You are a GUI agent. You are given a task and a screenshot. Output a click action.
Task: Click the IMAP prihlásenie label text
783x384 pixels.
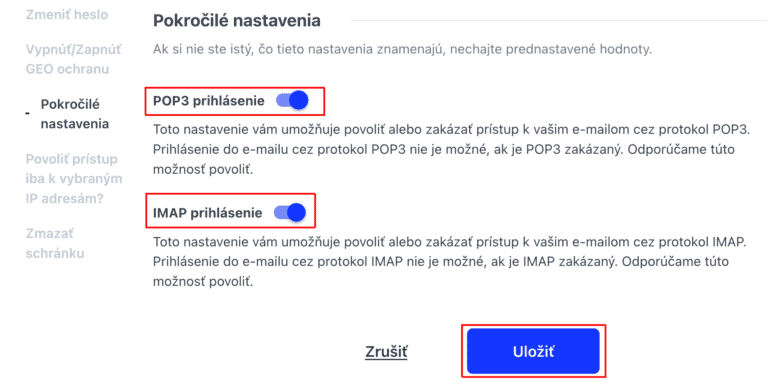click(207, 214)
